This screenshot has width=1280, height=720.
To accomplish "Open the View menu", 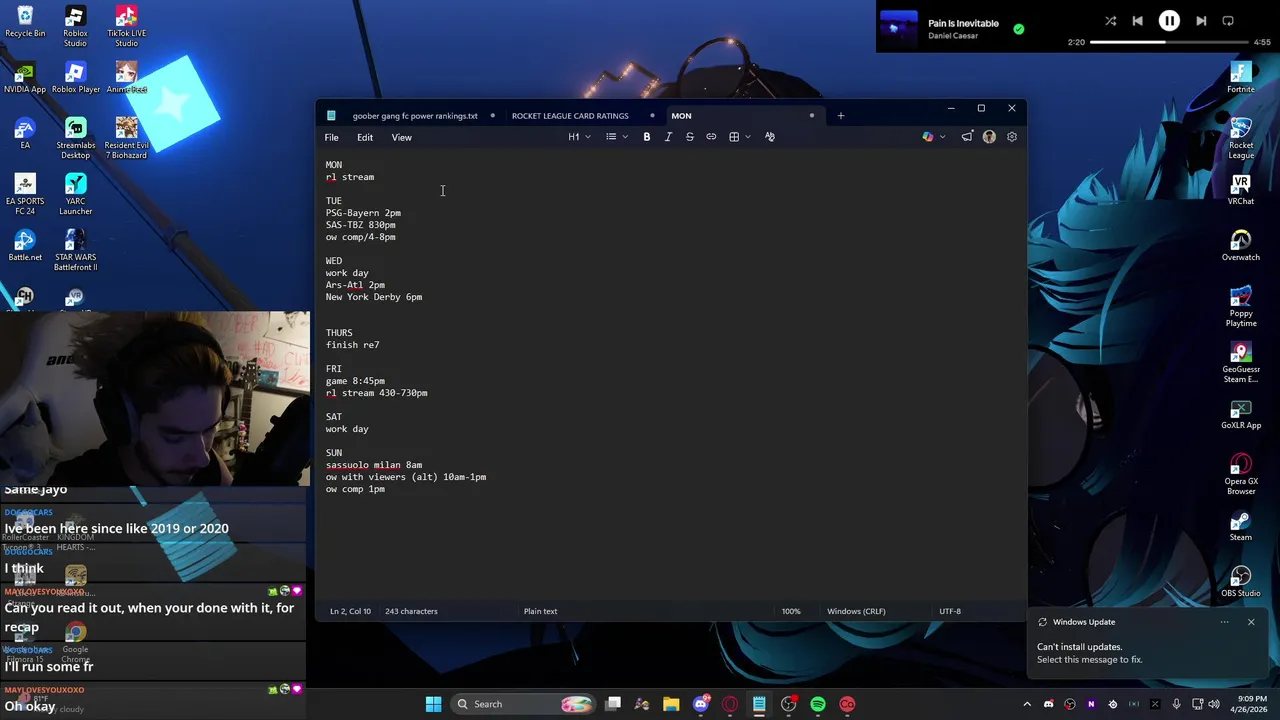I will click(x=401, y=137).
